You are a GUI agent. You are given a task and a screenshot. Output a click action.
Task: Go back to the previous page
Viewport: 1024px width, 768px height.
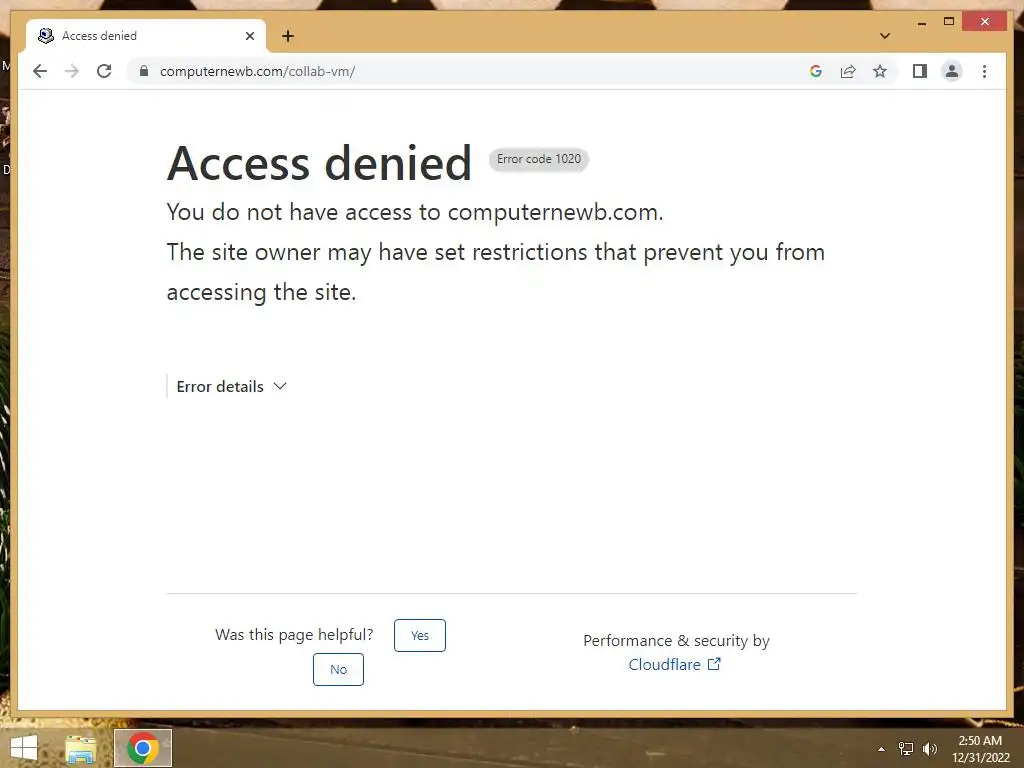(40, 71)
